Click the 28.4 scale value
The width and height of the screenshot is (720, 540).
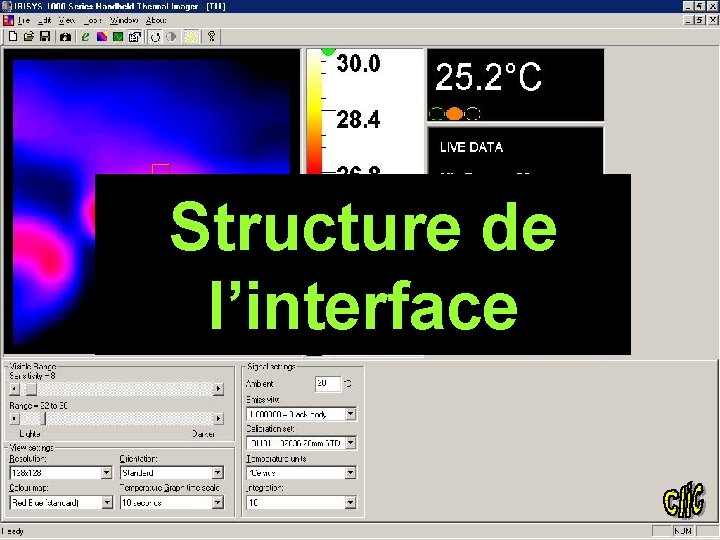pyautogui.click(x=358, y=120)
